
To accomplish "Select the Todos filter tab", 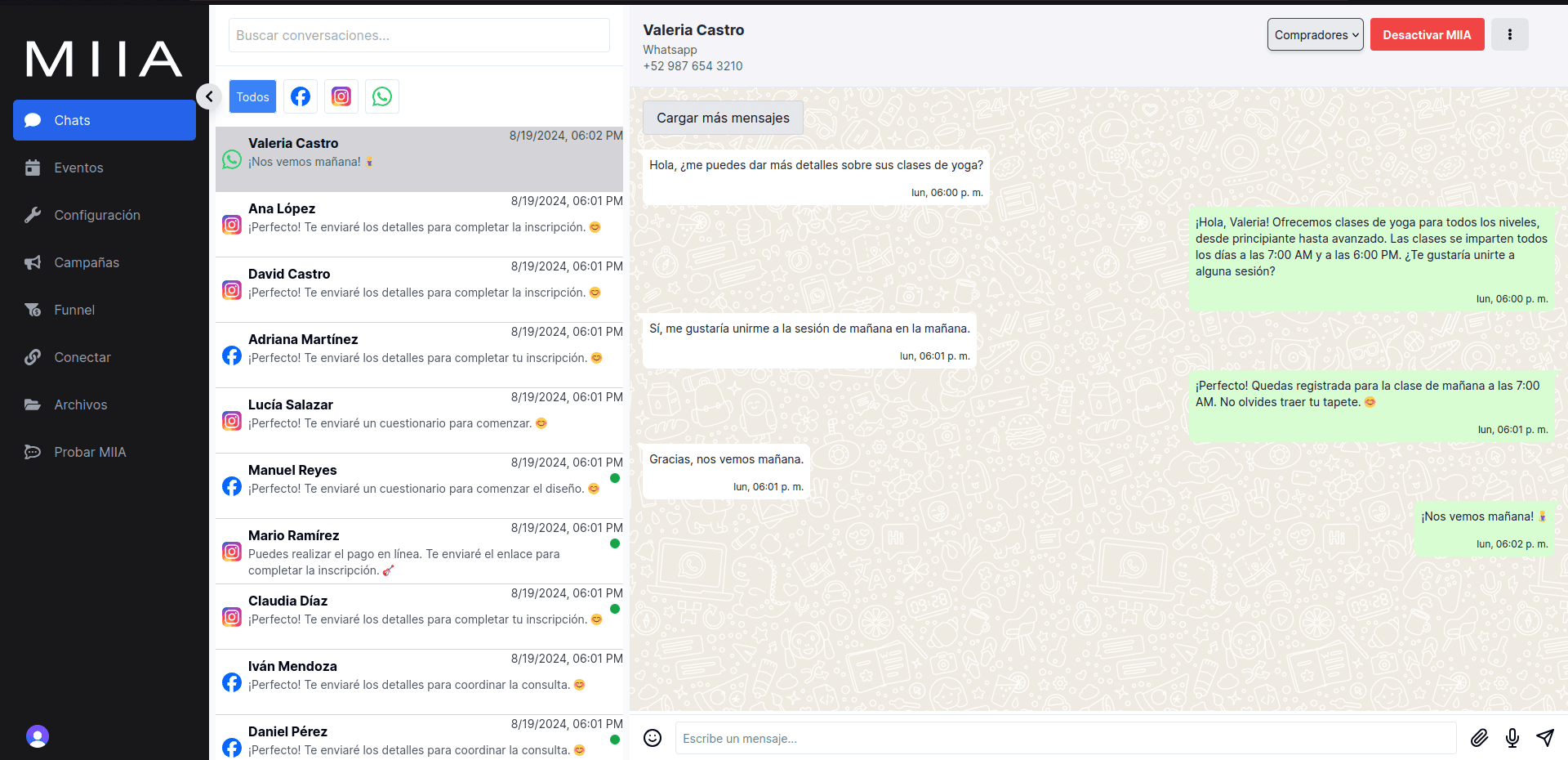I will click(x=252, y=96).
